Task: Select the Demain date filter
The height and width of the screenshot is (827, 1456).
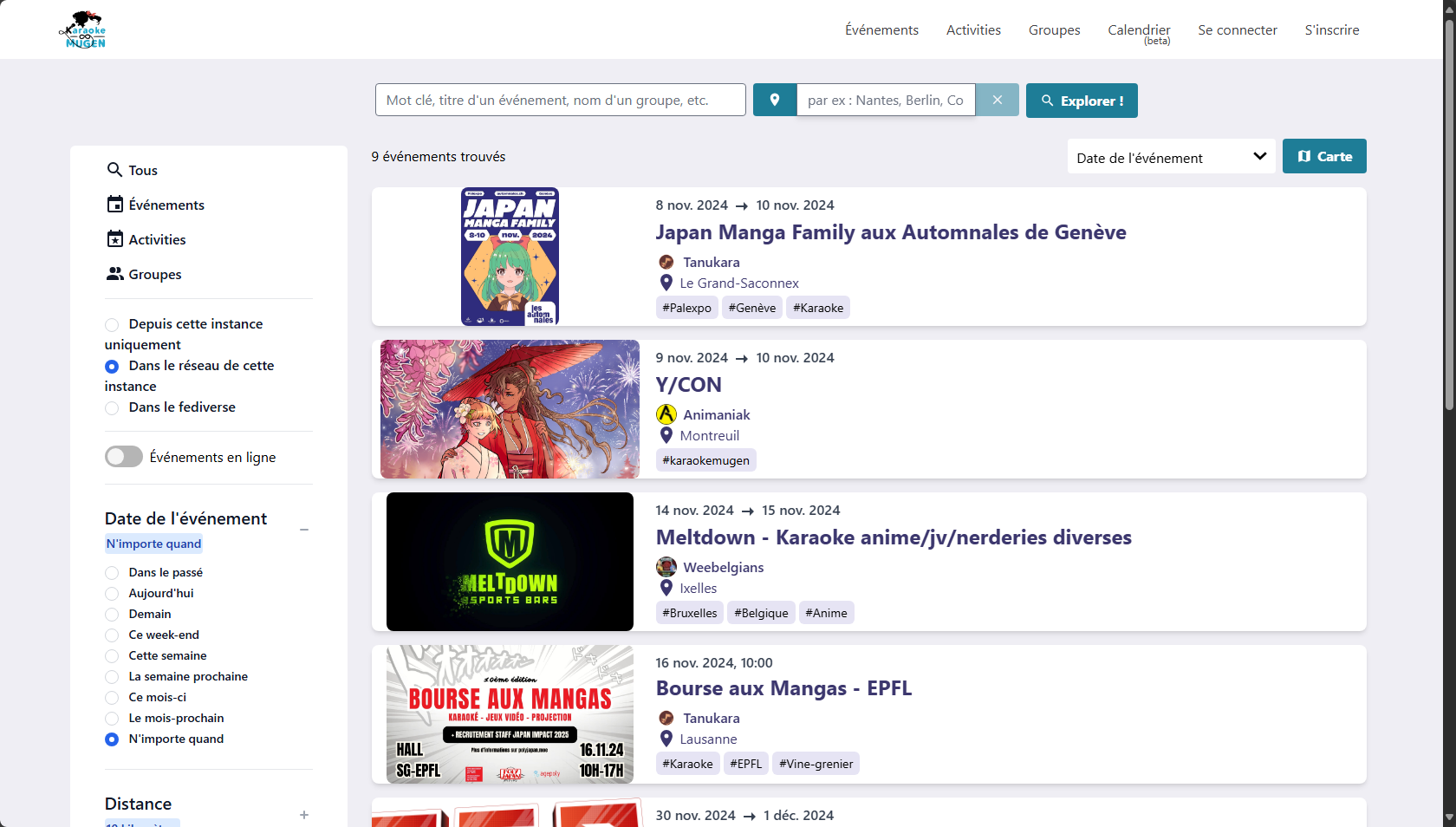Action: pyautogui.click(x=112, y=615)
